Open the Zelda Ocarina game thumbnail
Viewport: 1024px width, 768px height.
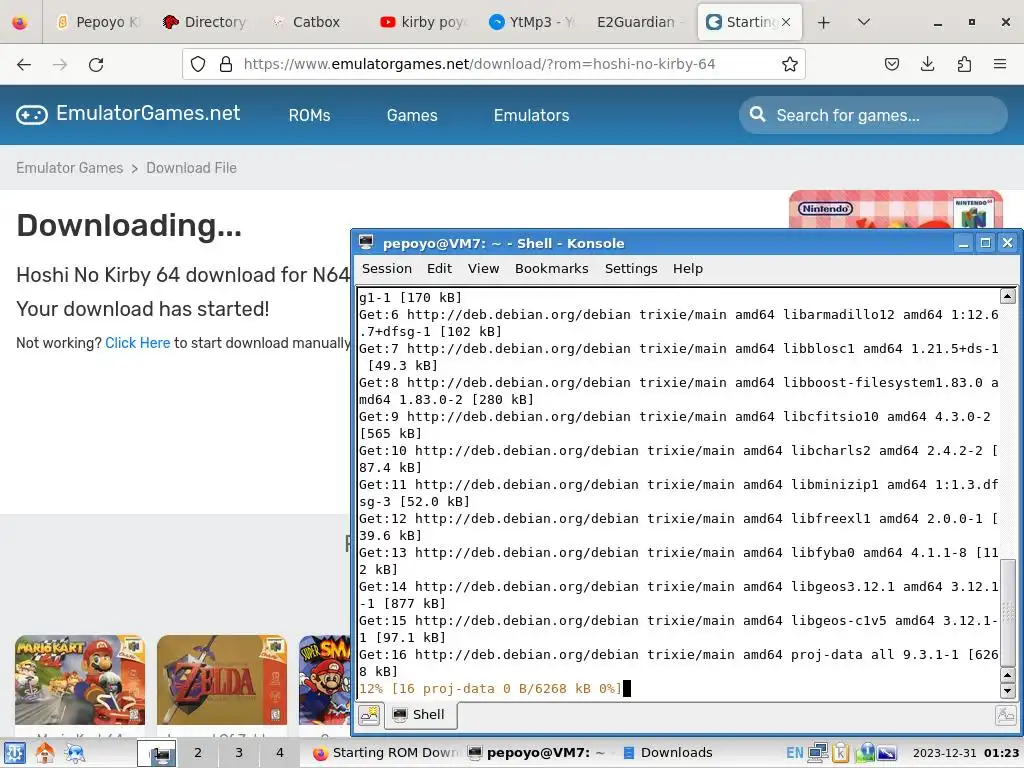[221, 680]
